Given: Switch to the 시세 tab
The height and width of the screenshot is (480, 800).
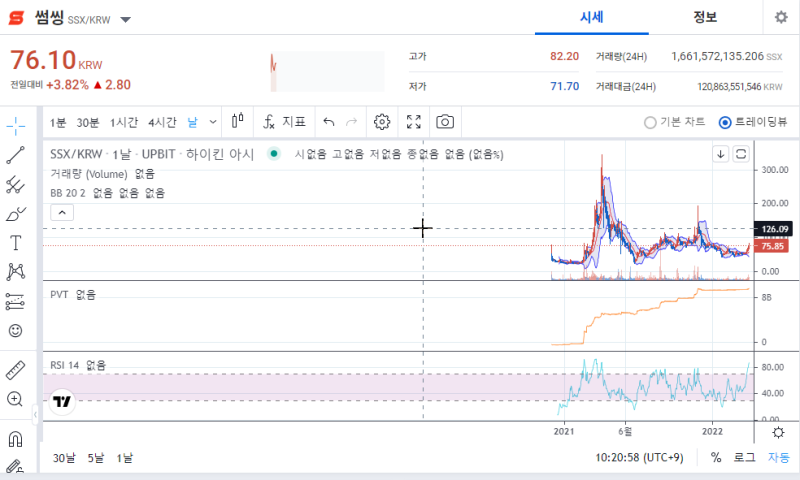Looking at the screenshot, I should [592, 17].
